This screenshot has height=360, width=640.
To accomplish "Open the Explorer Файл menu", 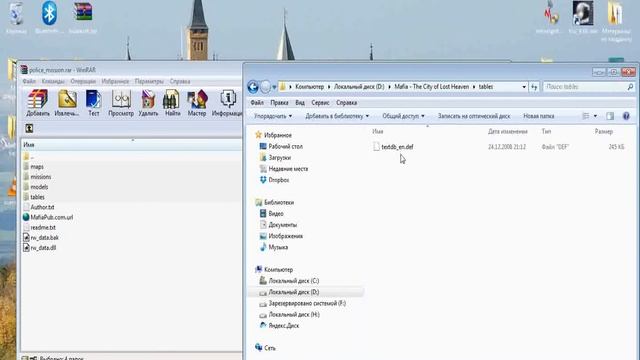I will [x=257, y=103].
